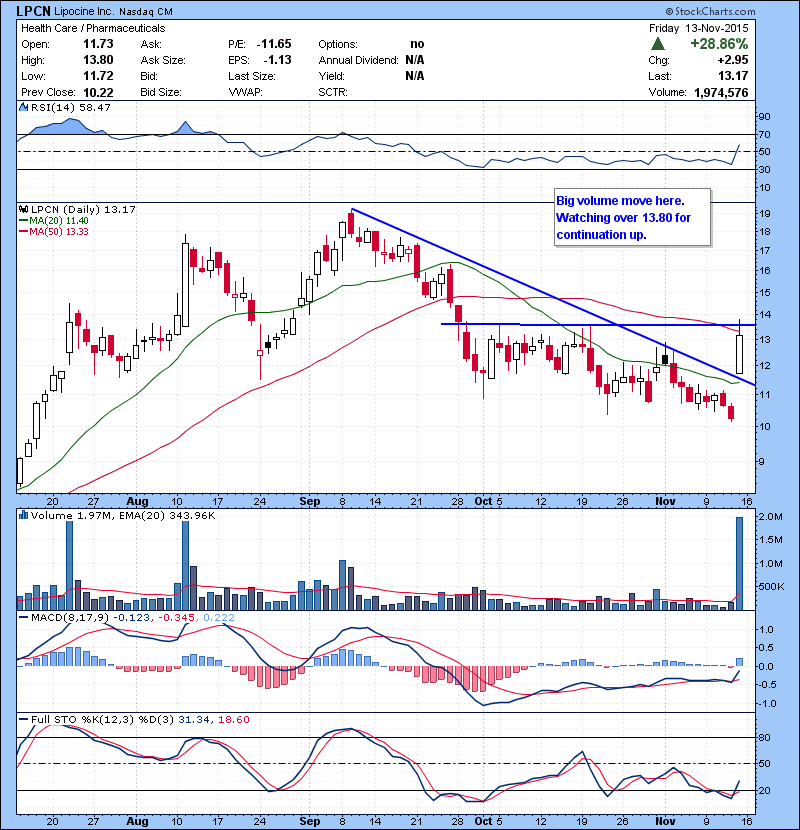Click the '-1.0' MACD axis label

click(x=766, y=703)
